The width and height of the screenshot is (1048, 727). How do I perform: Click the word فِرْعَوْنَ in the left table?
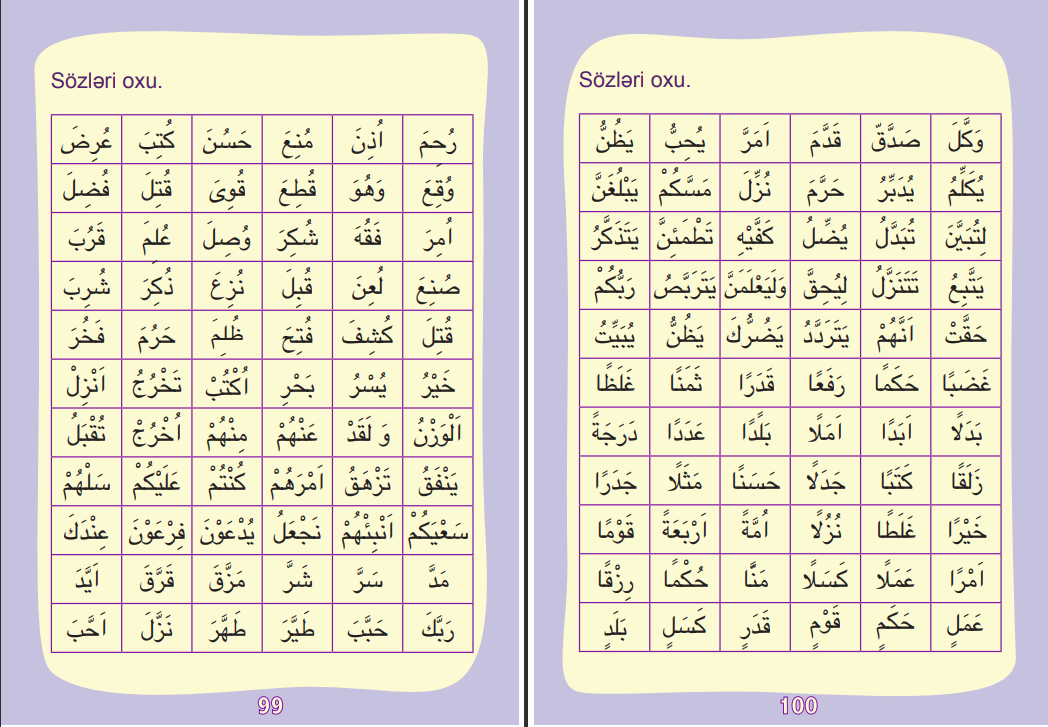pos(156,532)
